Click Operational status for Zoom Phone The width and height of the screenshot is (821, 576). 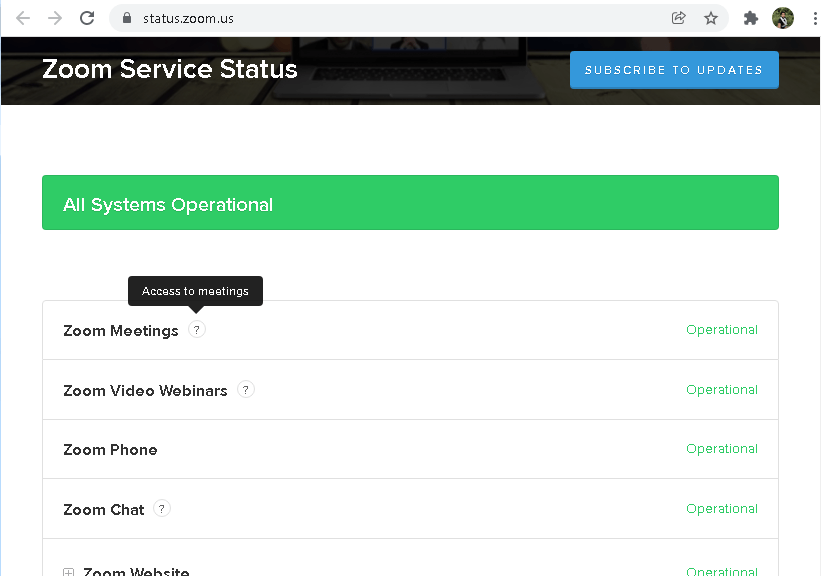point(722,449)
